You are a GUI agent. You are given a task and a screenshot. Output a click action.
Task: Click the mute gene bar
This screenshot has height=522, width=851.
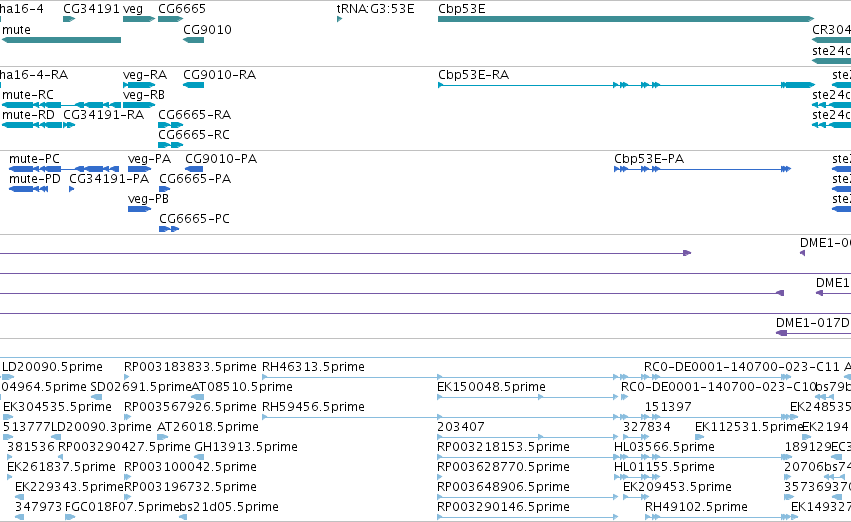61,40
